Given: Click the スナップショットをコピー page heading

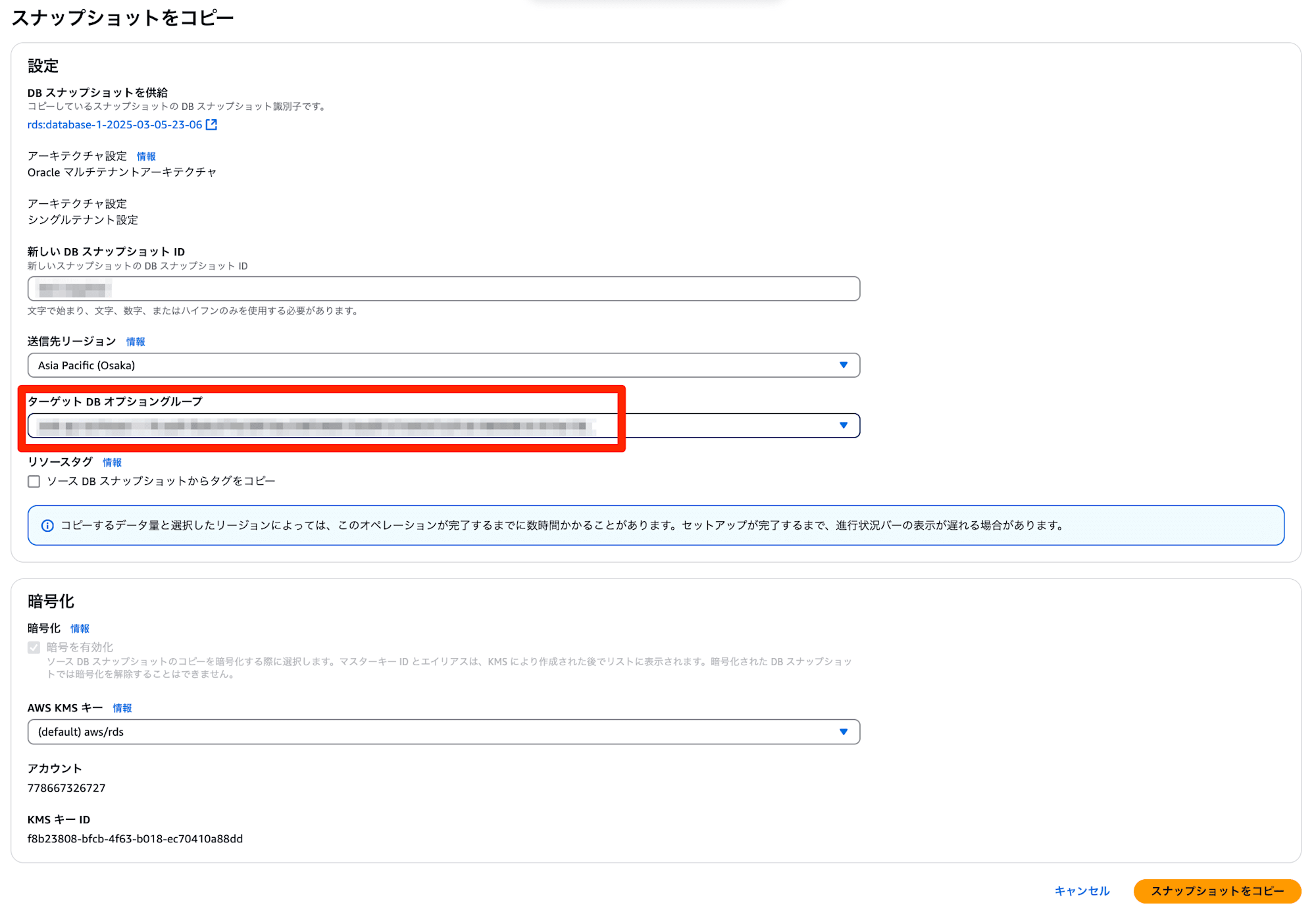Looking at the screenshot, I should point(123,18).
